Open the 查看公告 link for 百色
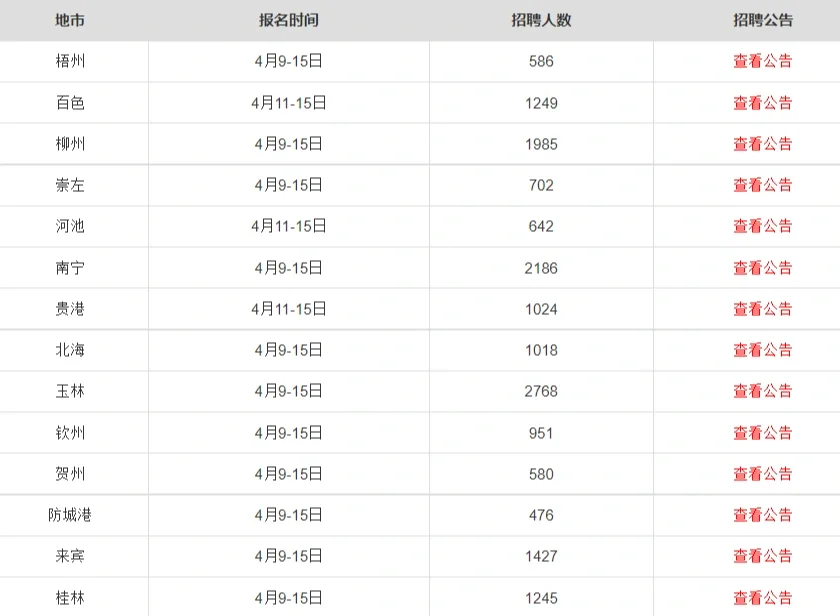This screenshot has width=840, height=616. click(762, 103)
